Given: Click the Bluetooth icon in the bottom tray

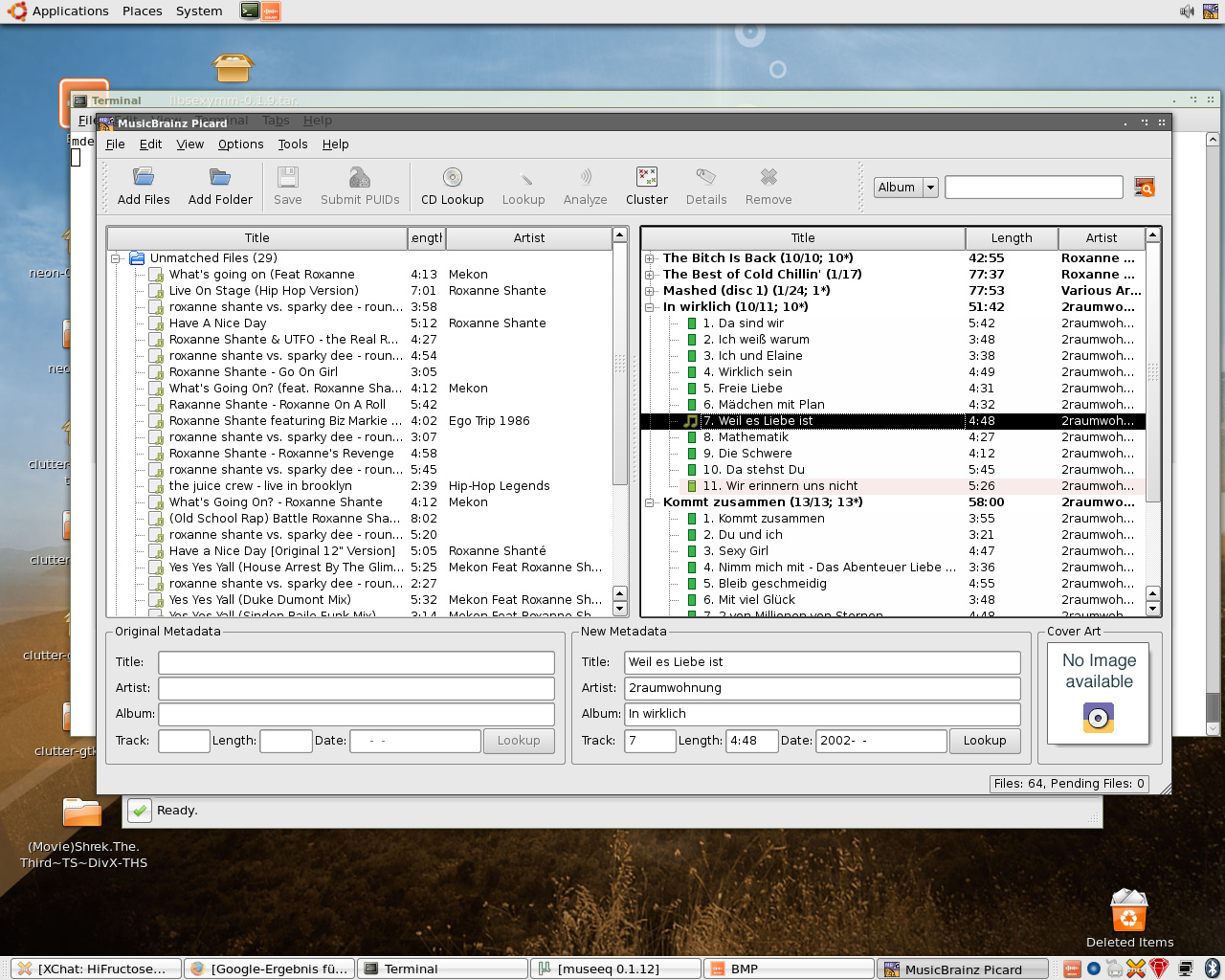Looking at the screenshot, I should pyautogui.click(x=1212, y=969).
